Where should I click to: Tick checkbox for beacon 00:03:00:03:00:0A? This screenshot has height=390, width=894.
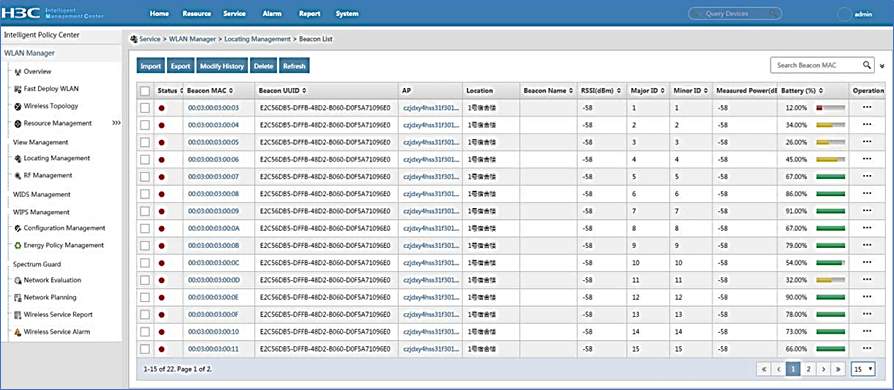coord(145,228)
